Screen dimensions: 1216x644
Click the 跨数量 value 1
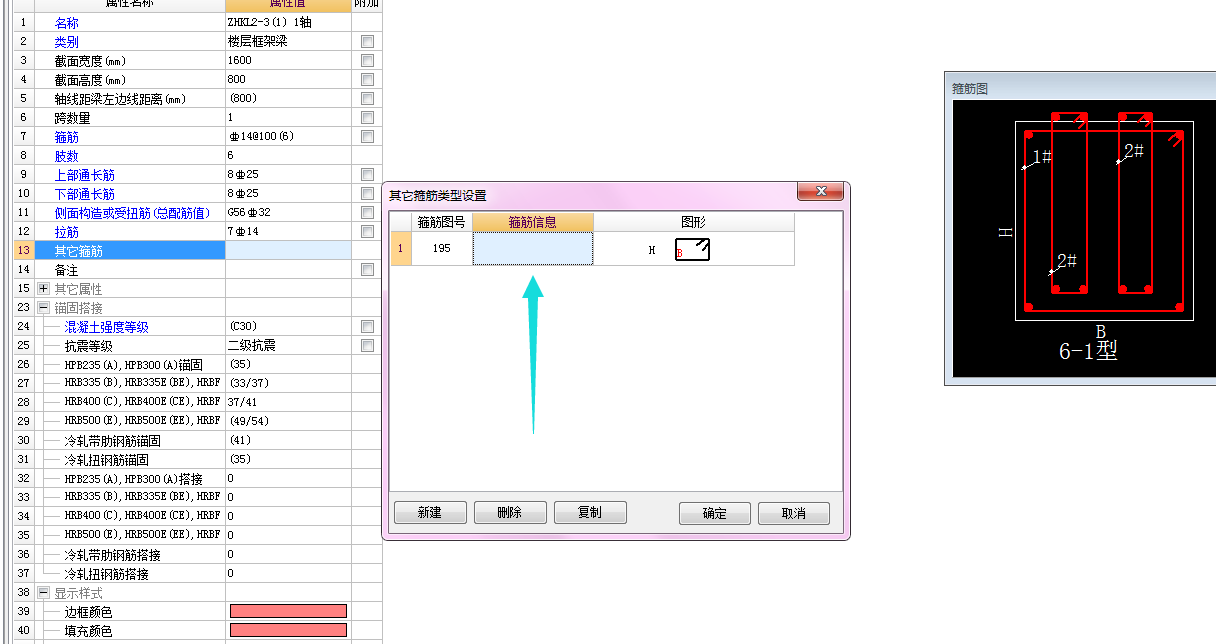coord(231,118)
